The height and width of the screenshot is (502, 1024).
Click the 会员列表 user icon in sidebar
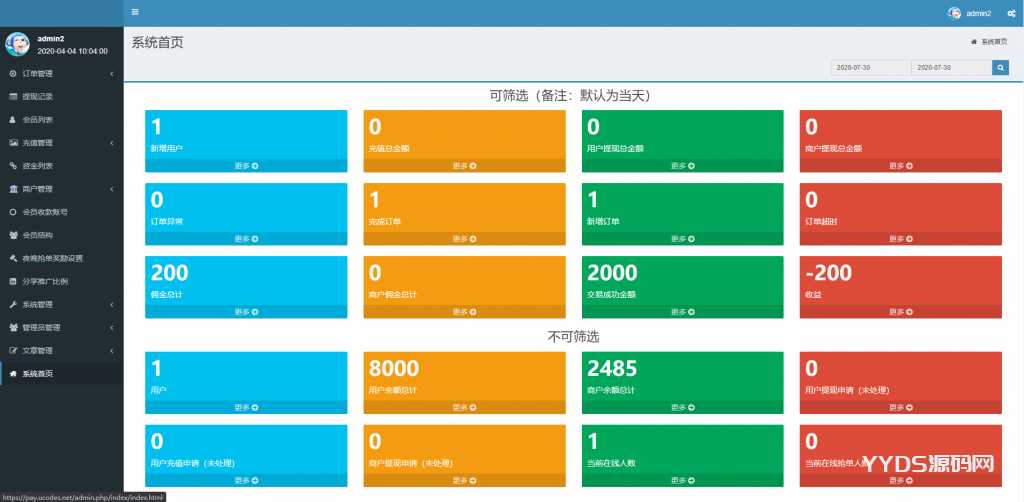[13, 120]
